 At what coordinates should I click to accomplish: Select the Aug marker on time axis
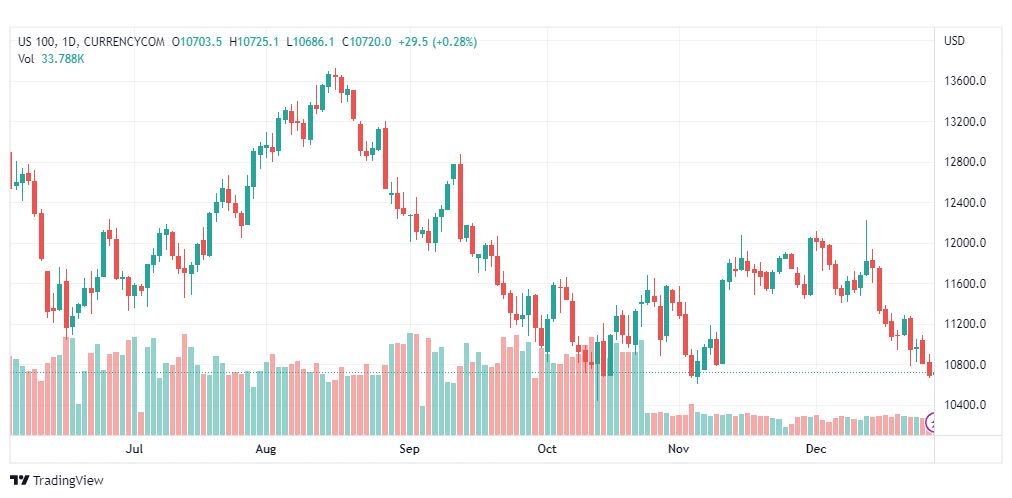point(266,450)
